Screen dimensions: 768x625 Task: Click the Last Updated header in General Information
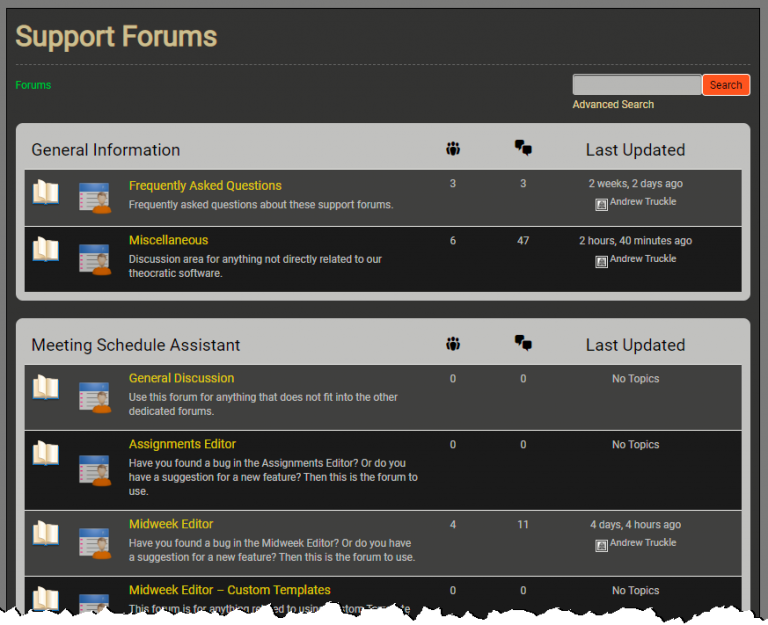(x=635, y=150)
